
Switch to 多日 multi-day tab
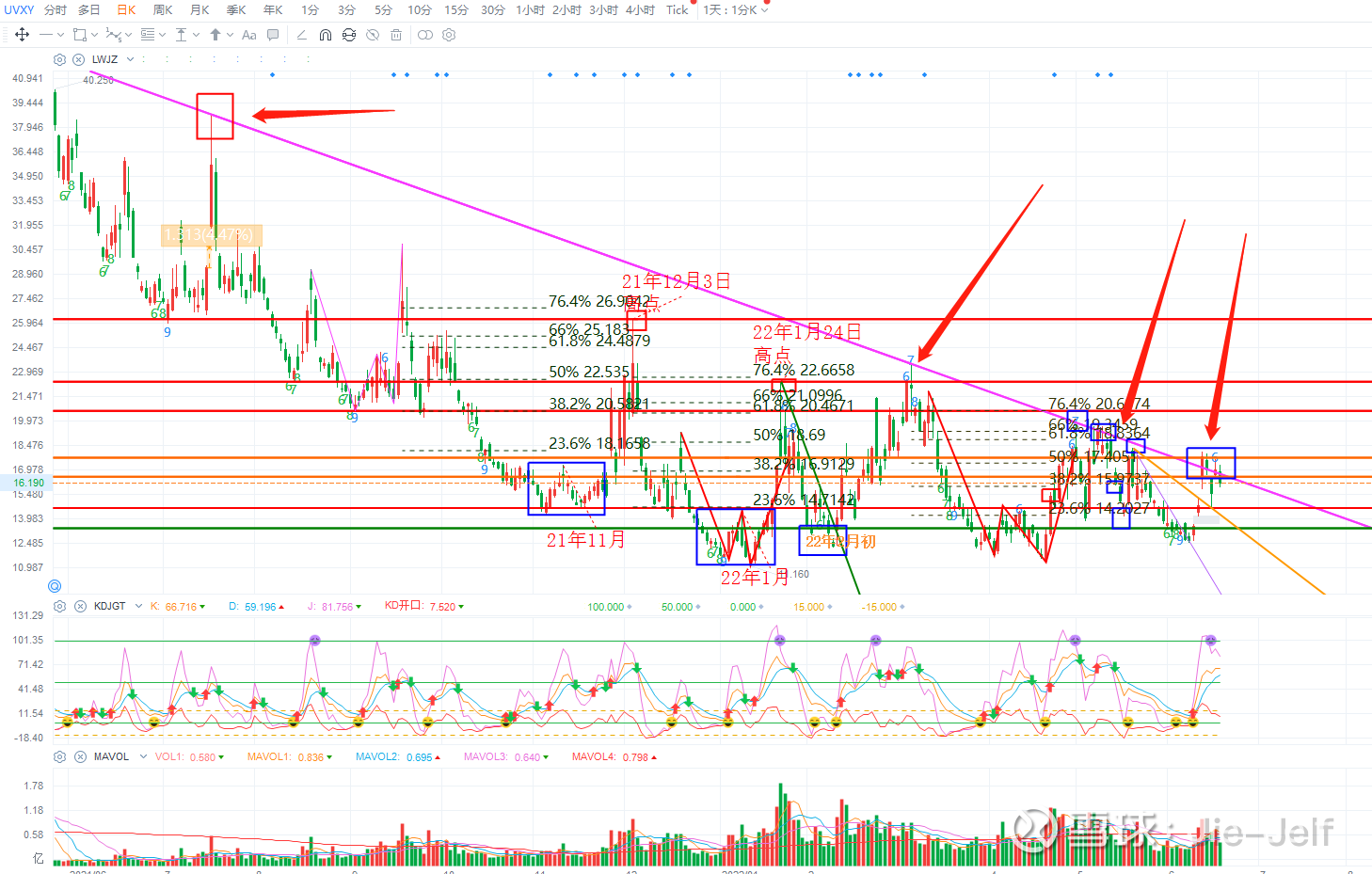pos(89,9)
